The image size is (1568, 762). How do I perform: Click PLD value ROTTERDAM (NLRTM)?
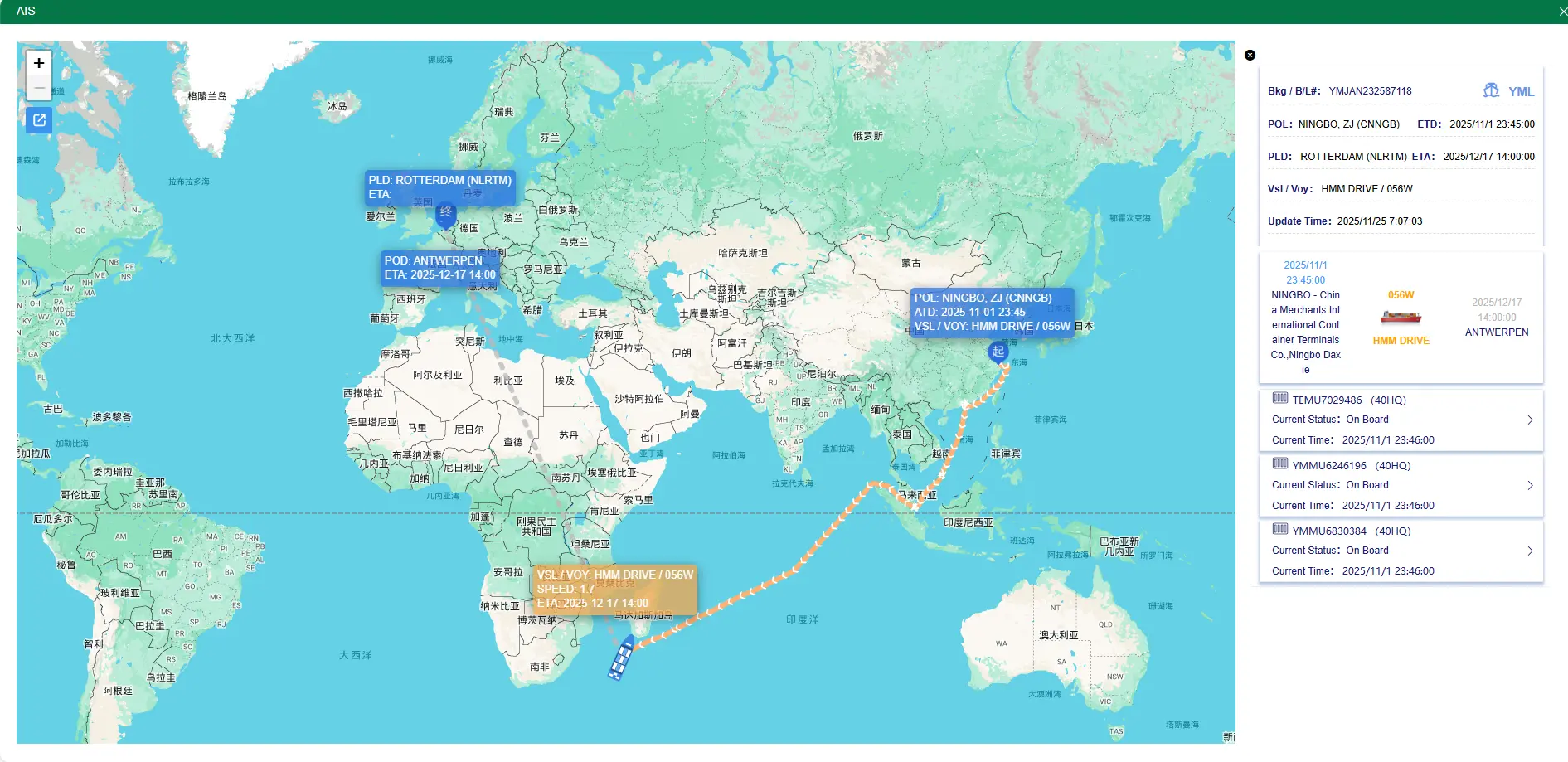[x=1353, y=157]
